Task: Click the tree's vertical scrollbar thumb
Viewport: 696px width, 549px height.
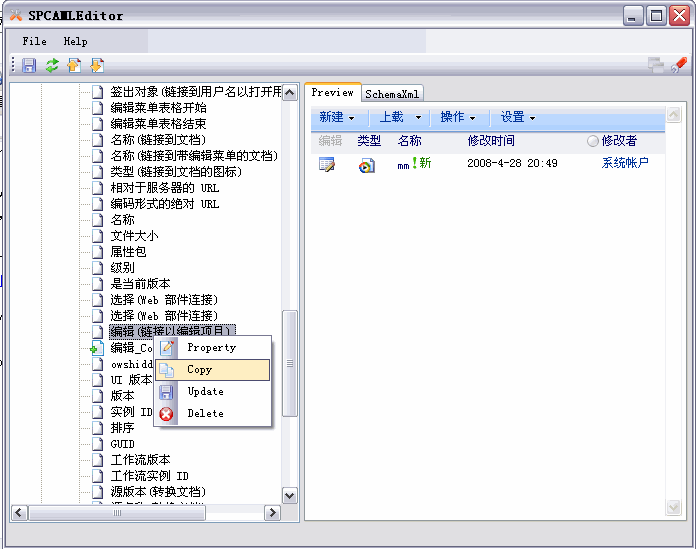Action: [290, 363]
